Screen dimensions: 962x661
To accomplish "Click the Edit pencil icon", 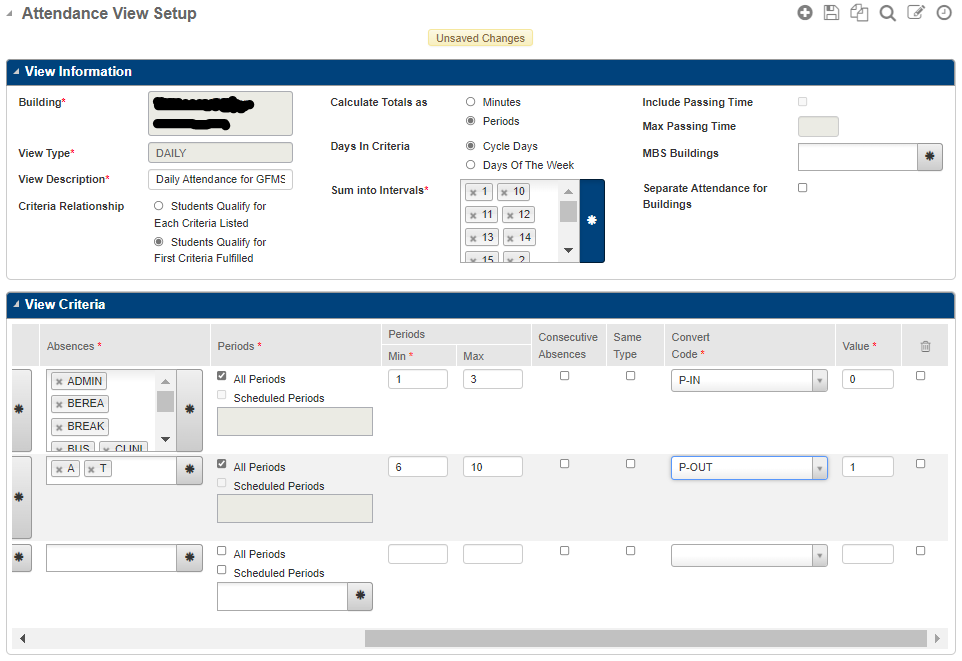I will (x=915, y=12).
